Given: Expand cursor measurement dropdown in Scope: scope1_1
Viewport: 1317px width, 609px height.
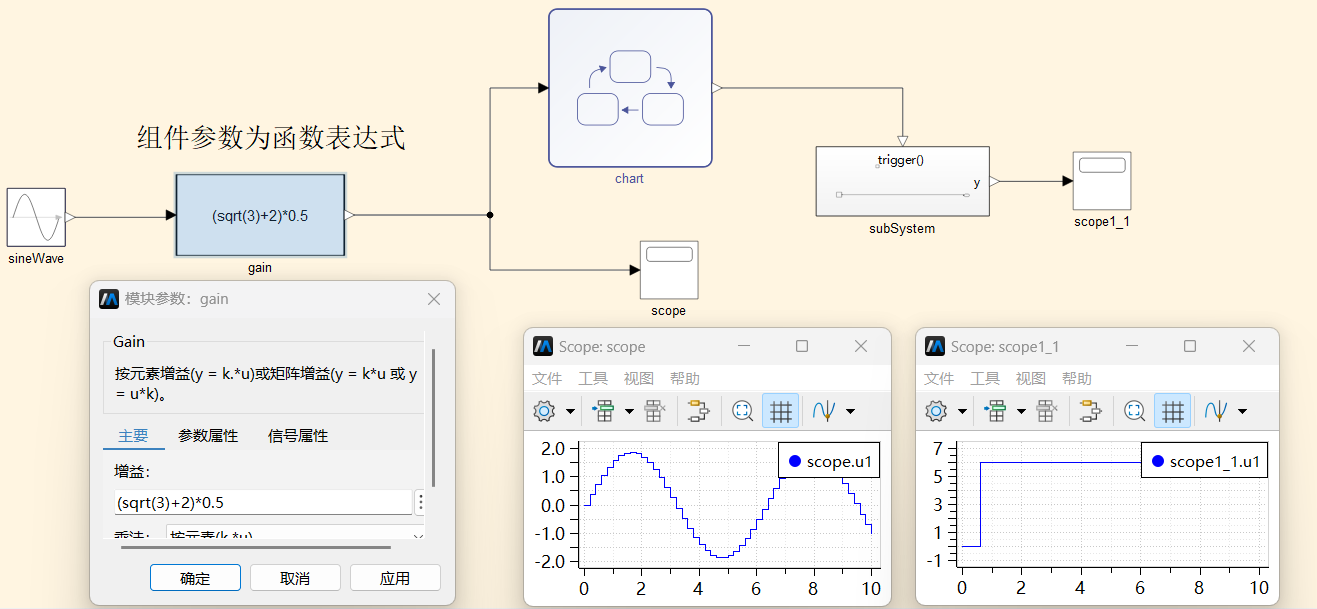Looking at the screenshot, I should pyautogui.click(x=1242, y=411).
